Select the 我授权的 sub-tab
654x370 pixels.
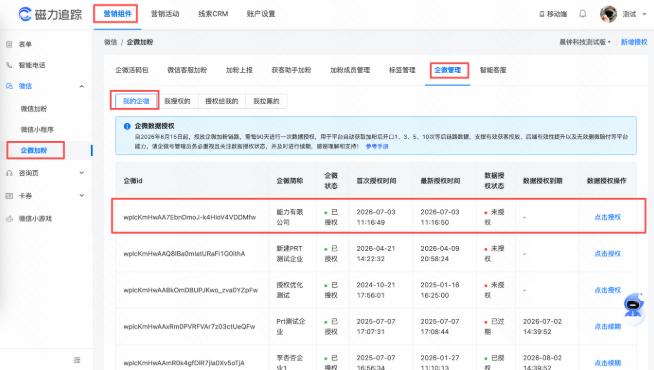(177, 101)
